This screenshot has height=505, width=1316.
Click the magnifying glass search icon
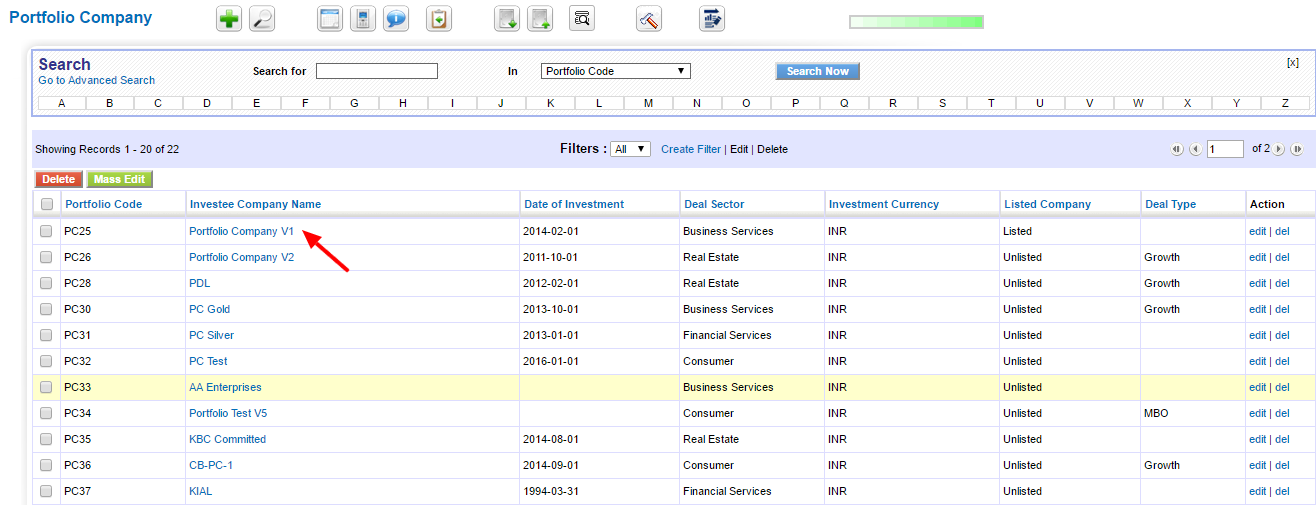tap(262, 19)
